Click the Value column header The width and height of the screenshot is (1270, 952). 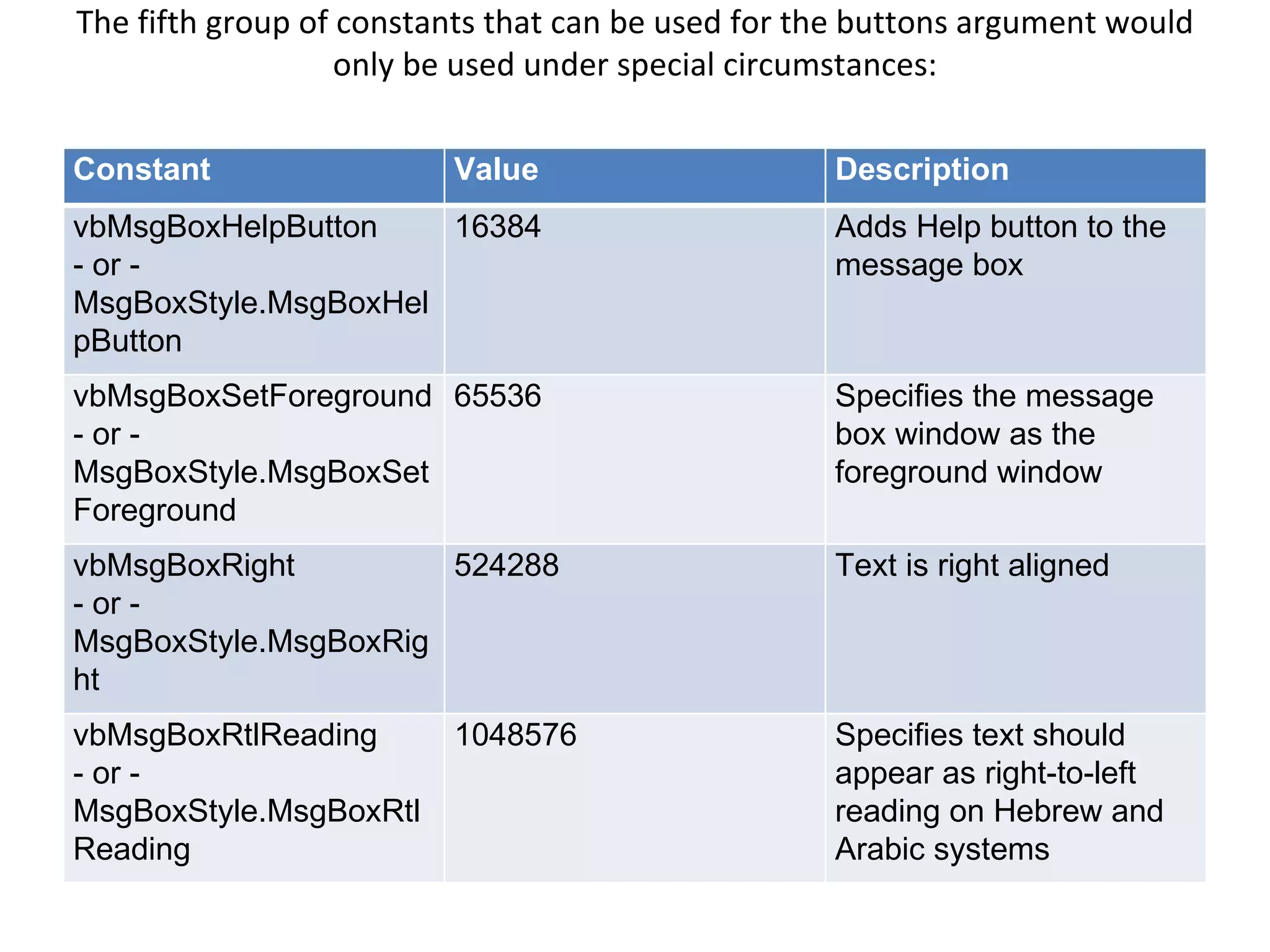(635, 175)
